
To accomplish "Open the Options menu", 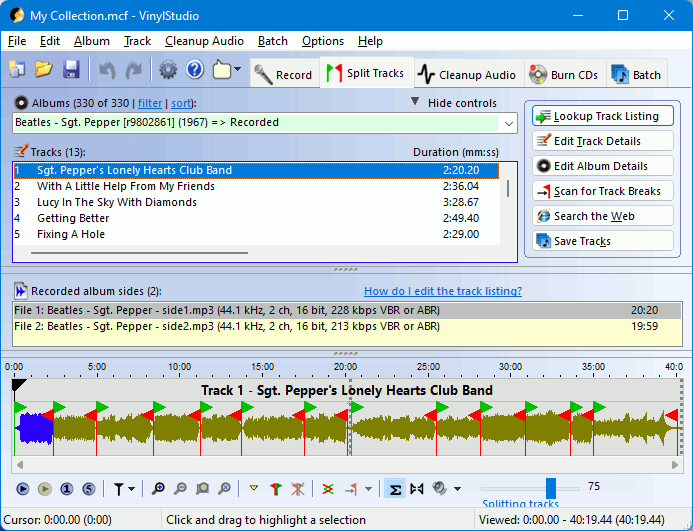I will pos(323,41).
